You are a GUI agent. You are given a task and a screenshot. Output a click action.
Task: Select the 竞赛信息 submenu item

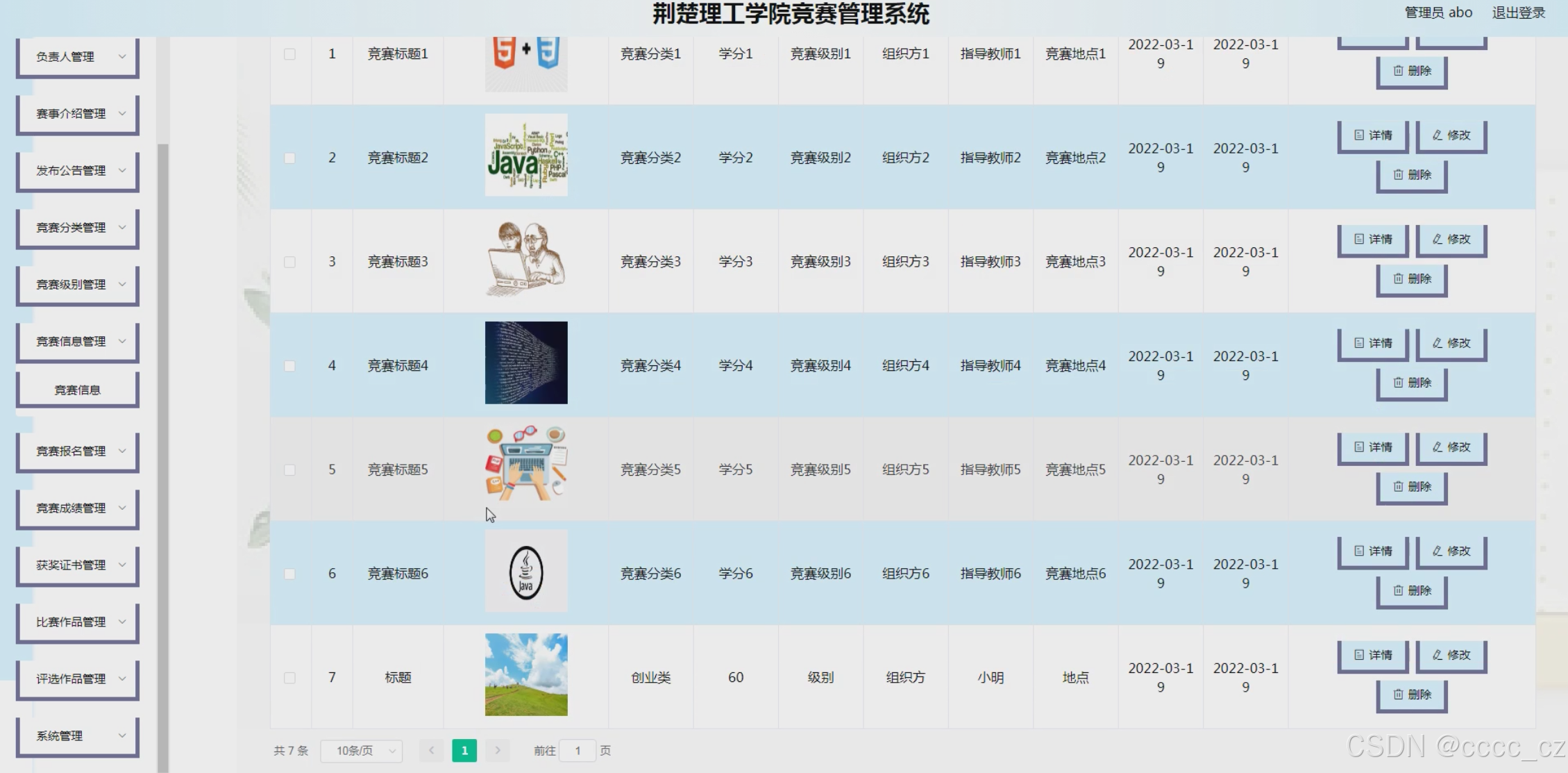[78, 390]
